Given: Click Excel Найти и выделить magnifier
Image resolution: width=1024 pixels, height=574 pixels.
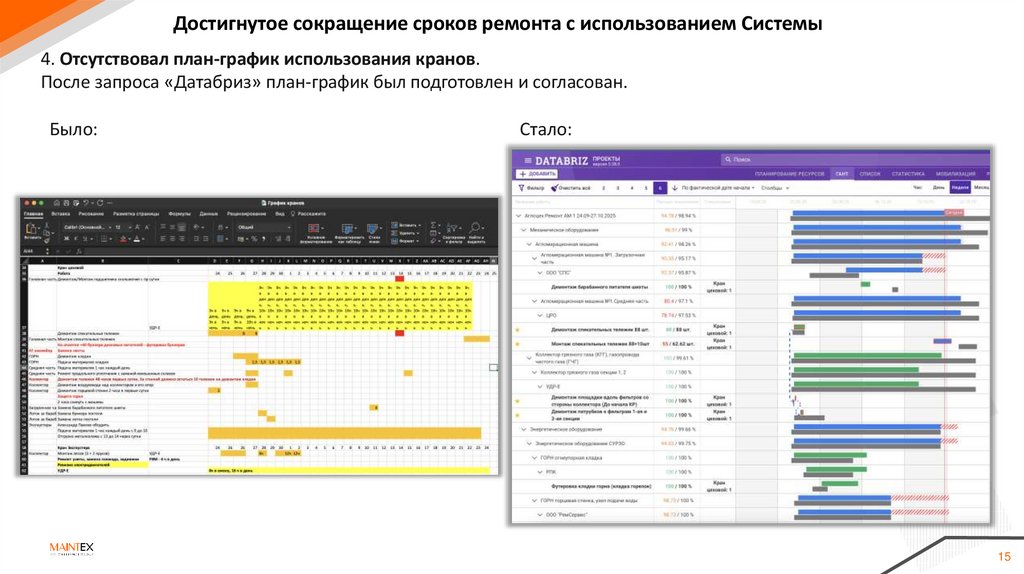Looking at the screenshot, I should click(475, 228).
